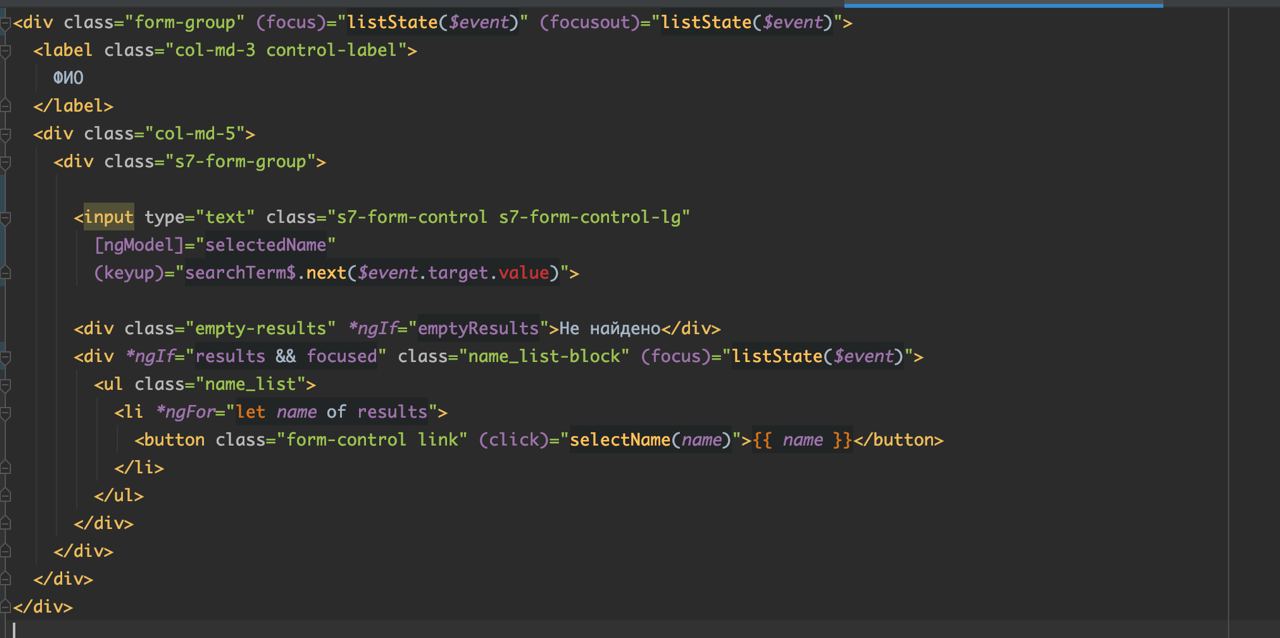
Task: Click the "s7-form-group" class value
Action: (240, 162)
